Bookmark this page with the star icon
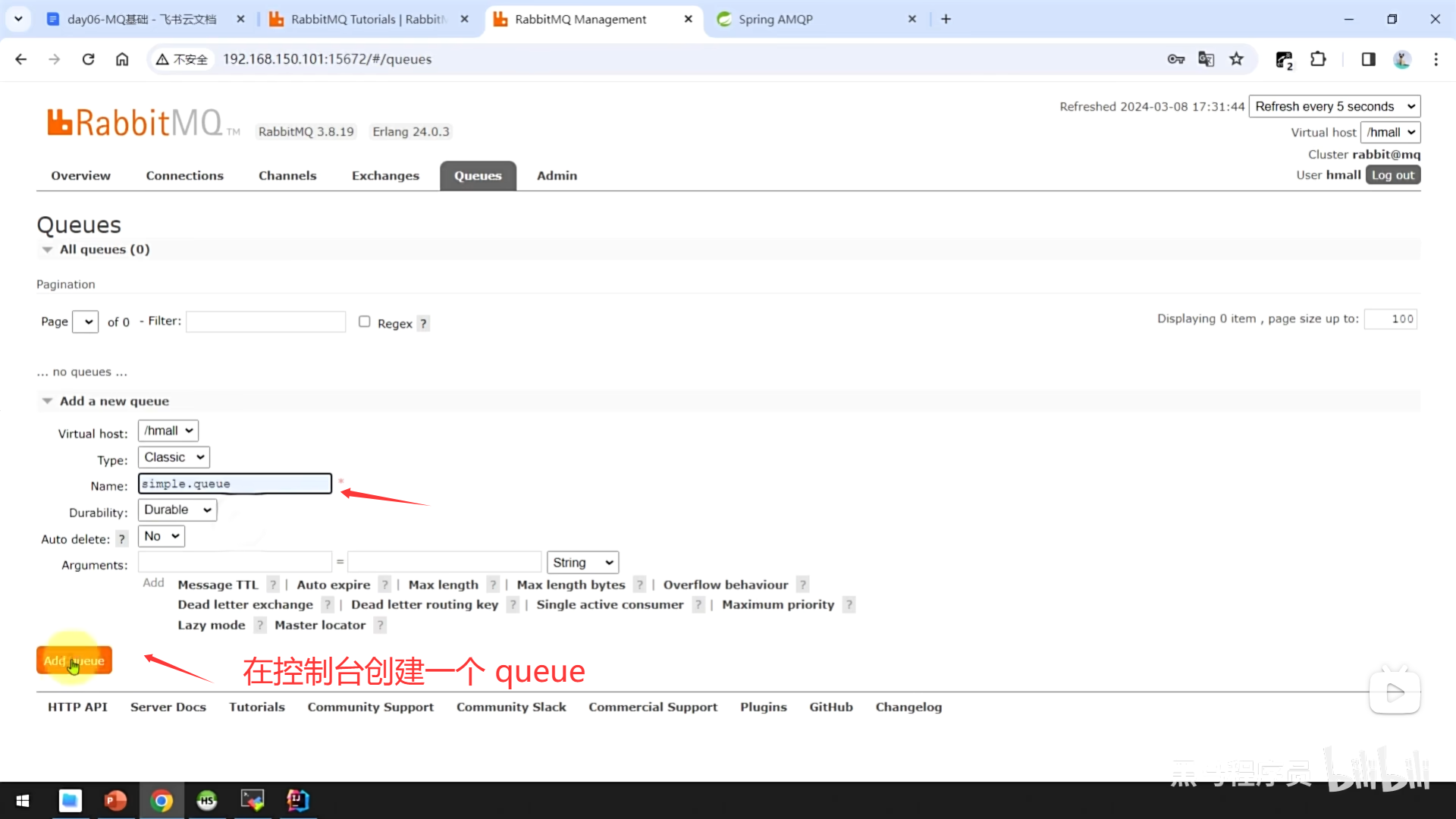 (x=1237, y=59)
